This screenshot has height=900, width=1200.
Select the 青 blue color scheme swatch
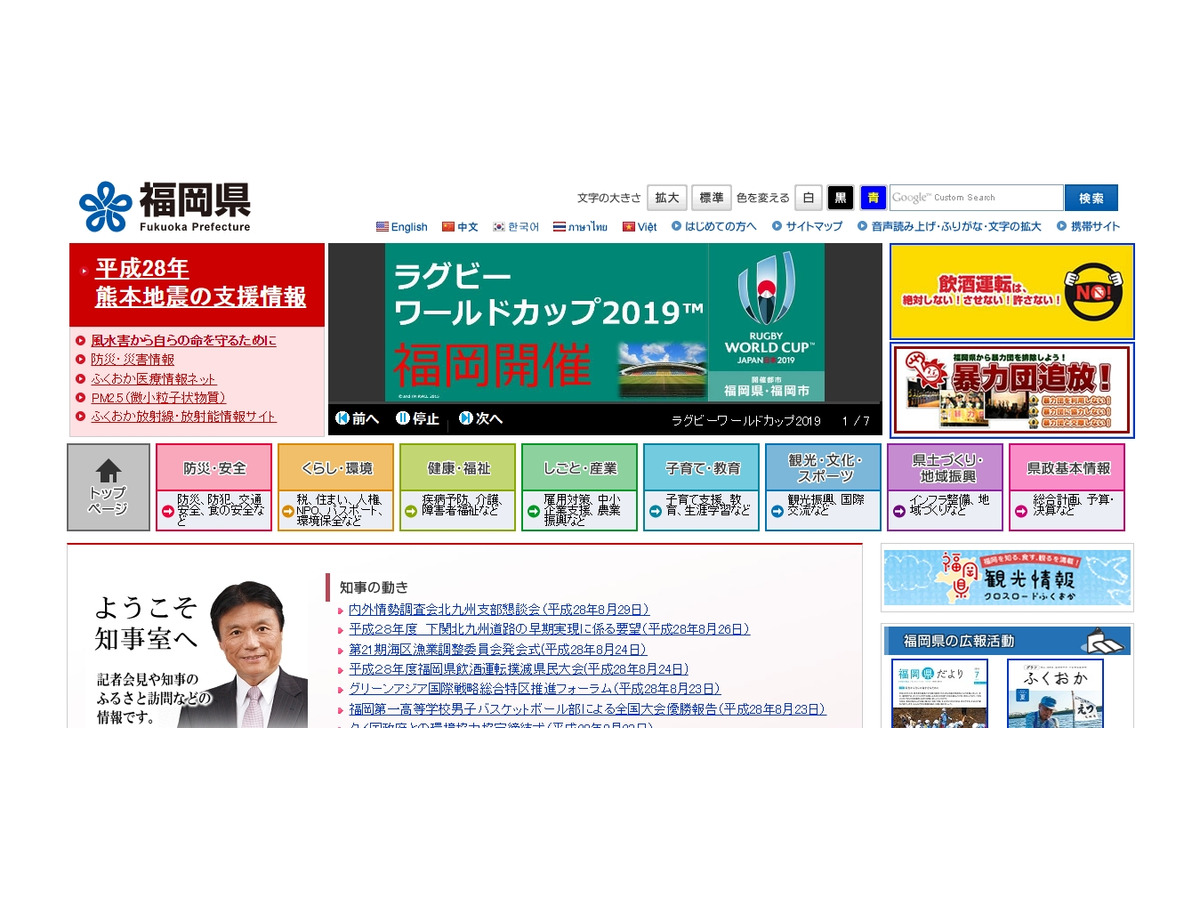(x=871, y=197)
